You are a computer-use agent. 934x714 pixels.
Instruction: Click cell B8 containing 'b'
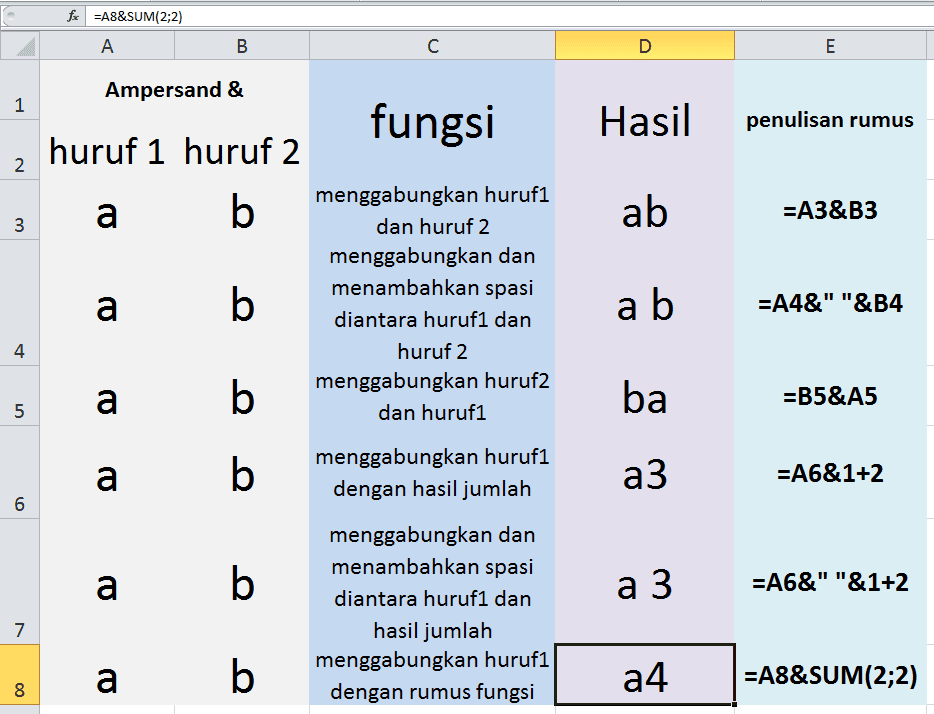click(x=242, y=675)
